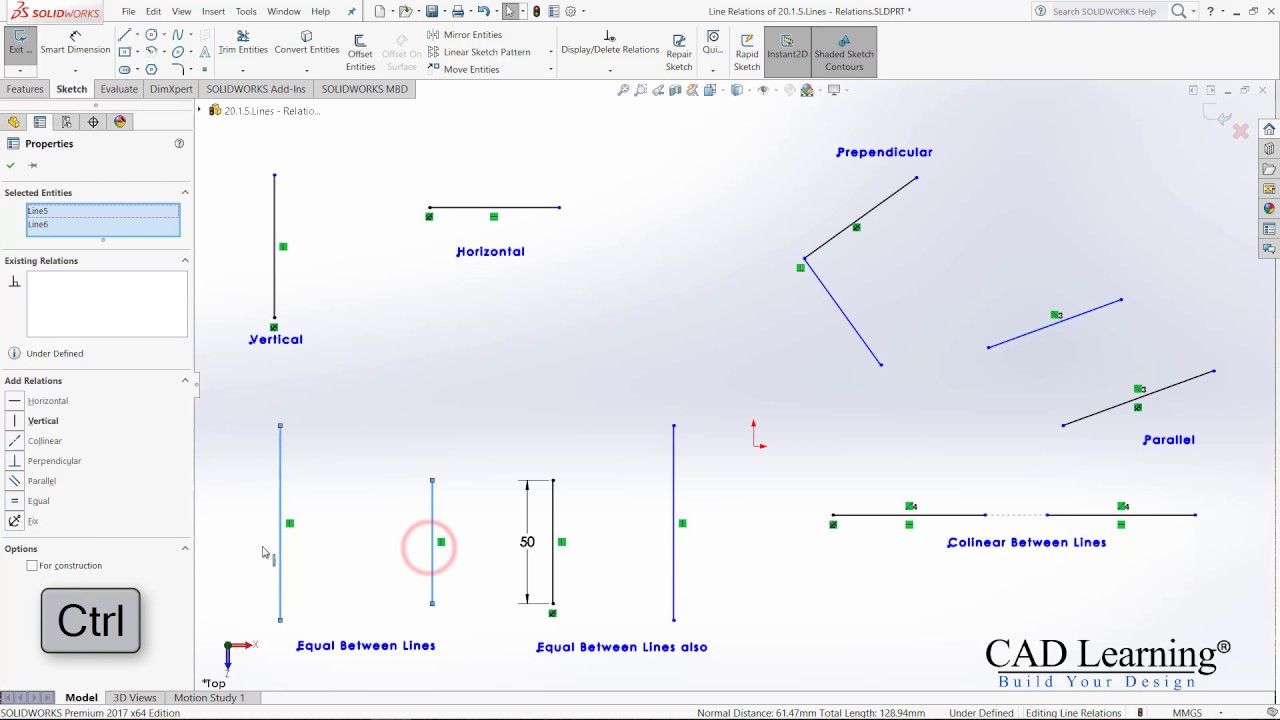This screenshot has height=720, width=1280.
Task: Click the Rebuild traffic light icon
Action: click(x=537, y=11)
